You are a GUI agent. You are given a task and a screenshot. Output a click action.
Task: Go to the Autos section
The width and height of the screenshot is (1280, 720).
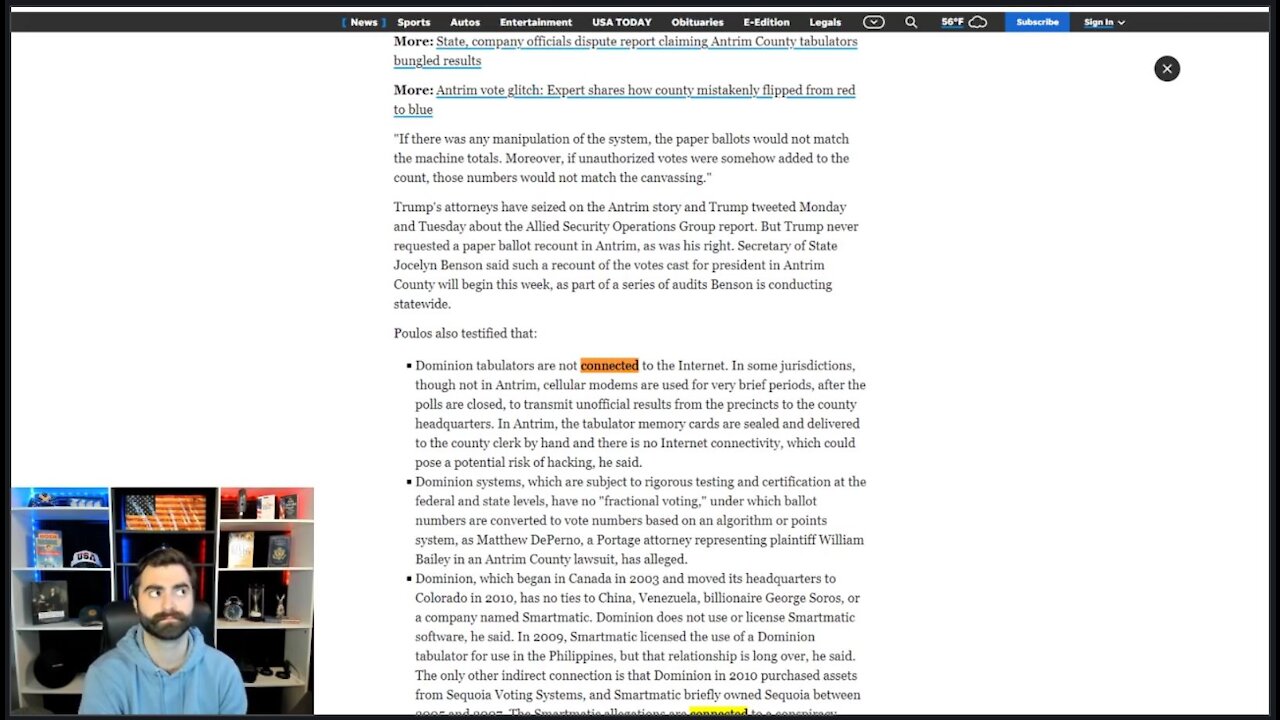[465, 22]
